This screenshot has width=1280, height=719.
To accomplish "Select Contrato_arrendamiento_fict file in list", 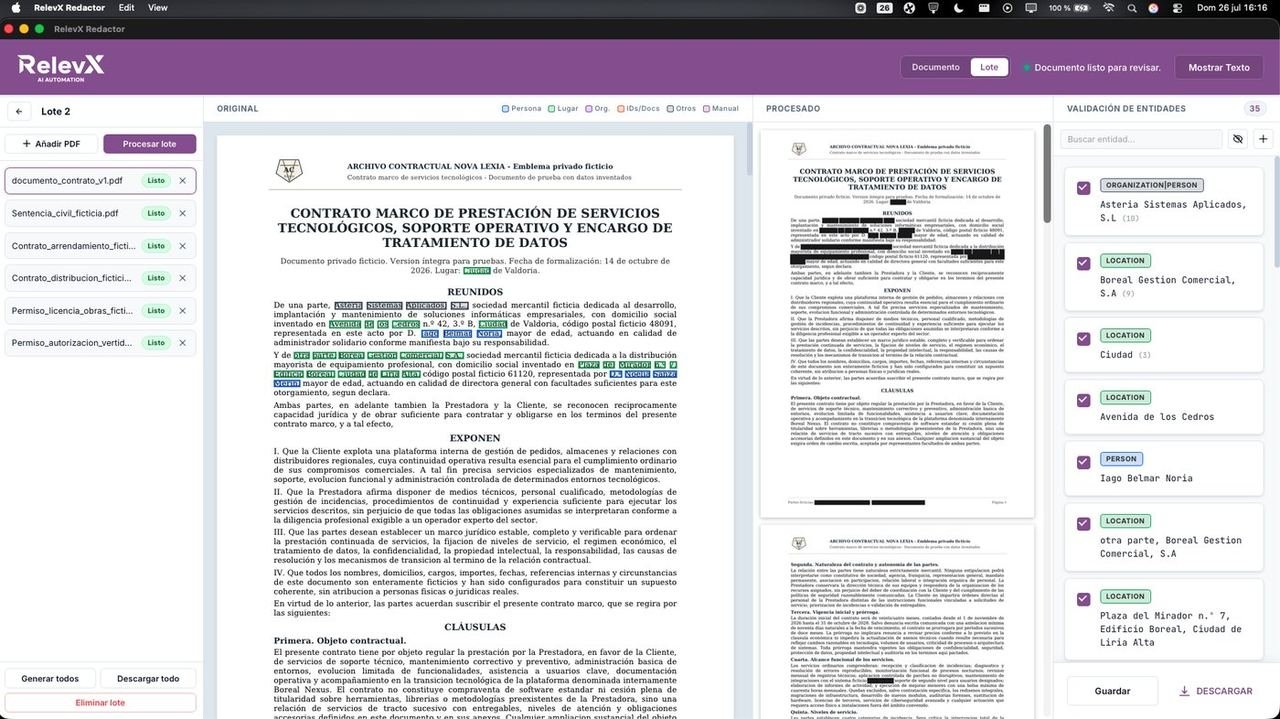I will tap(100, 246).
